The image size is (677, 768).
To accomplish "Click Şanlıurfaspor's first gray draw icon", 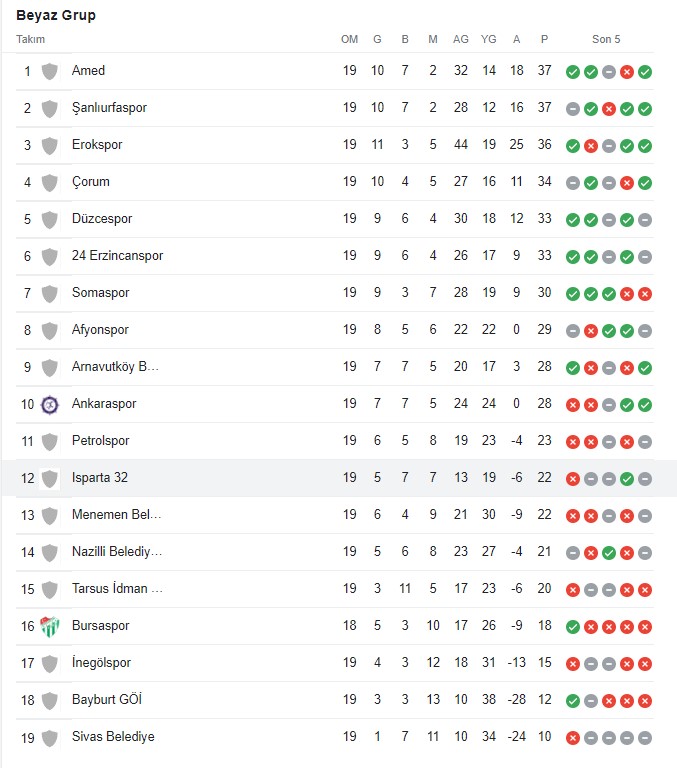I will pos(573,109).
